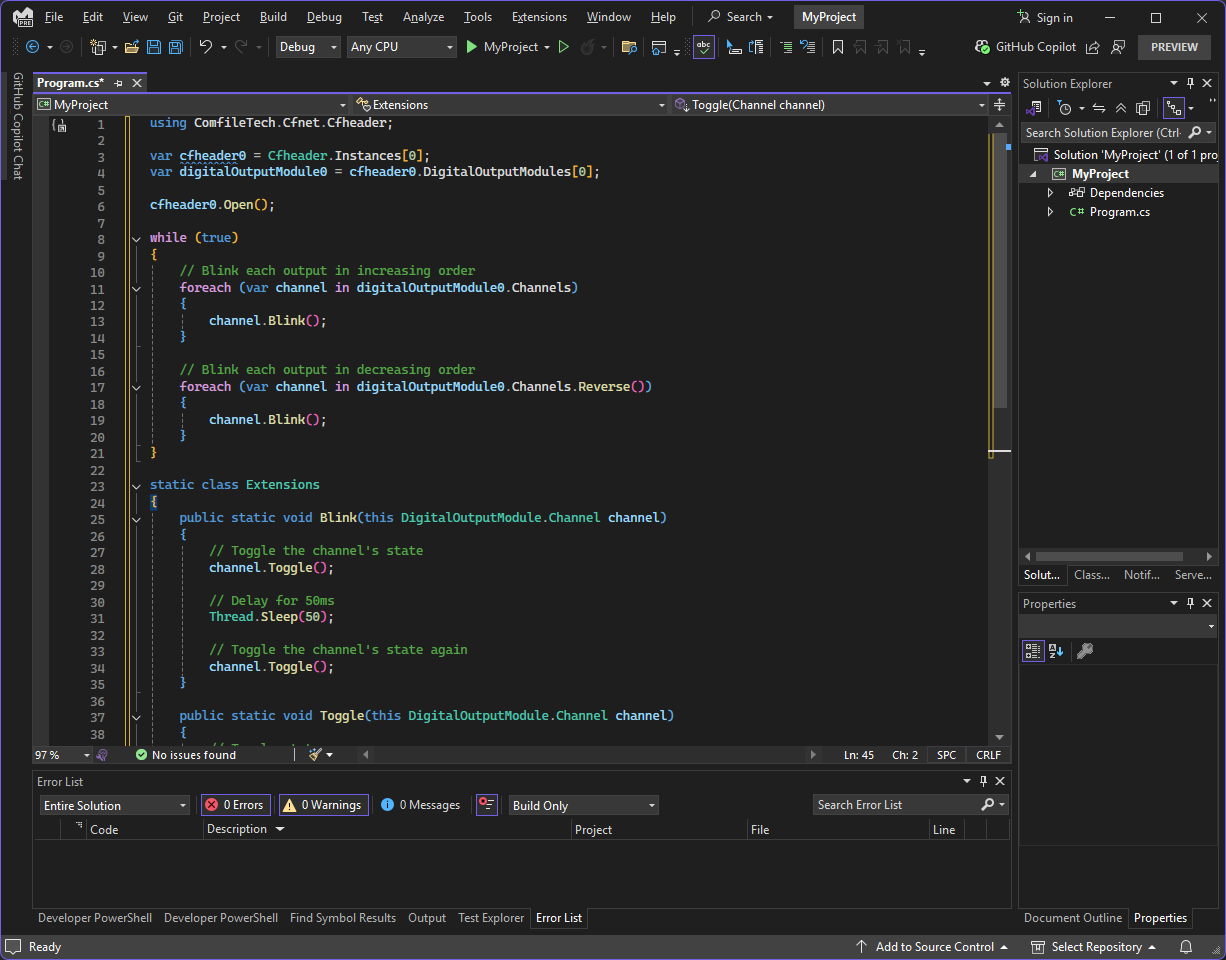Toggle the 0 Warnings filter
This screenshot has width=1226, height=960.
[x=322, y=805]
